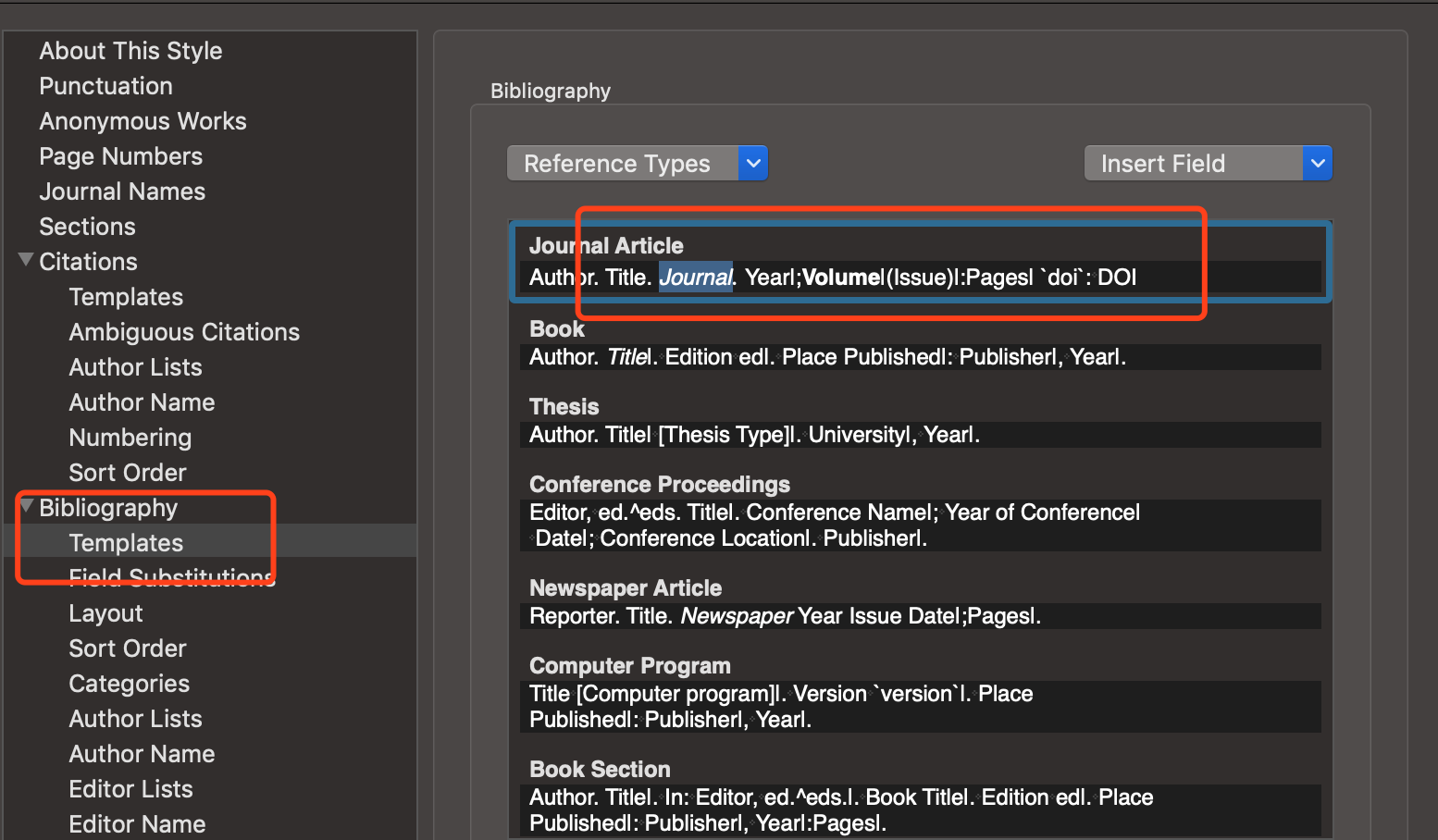Click Conference Proceedings template field
Image resolution: width=1438 pixels, height=840 pixels.
coord(921,525)
